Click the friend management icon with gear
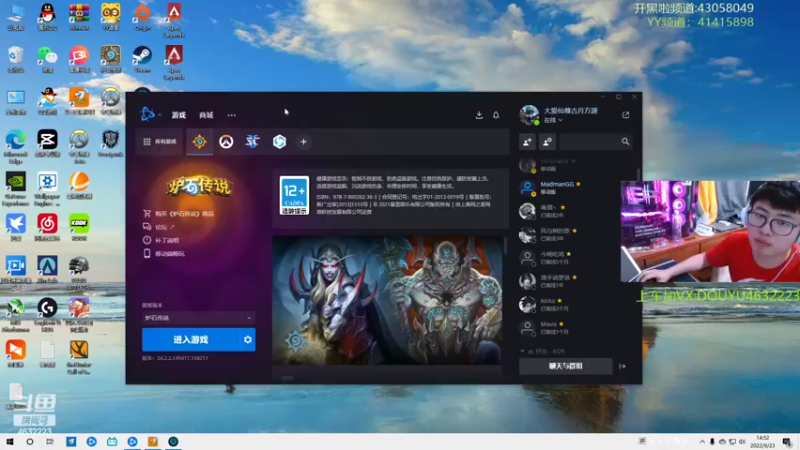800x450 pixels. [x=547, y=142]
